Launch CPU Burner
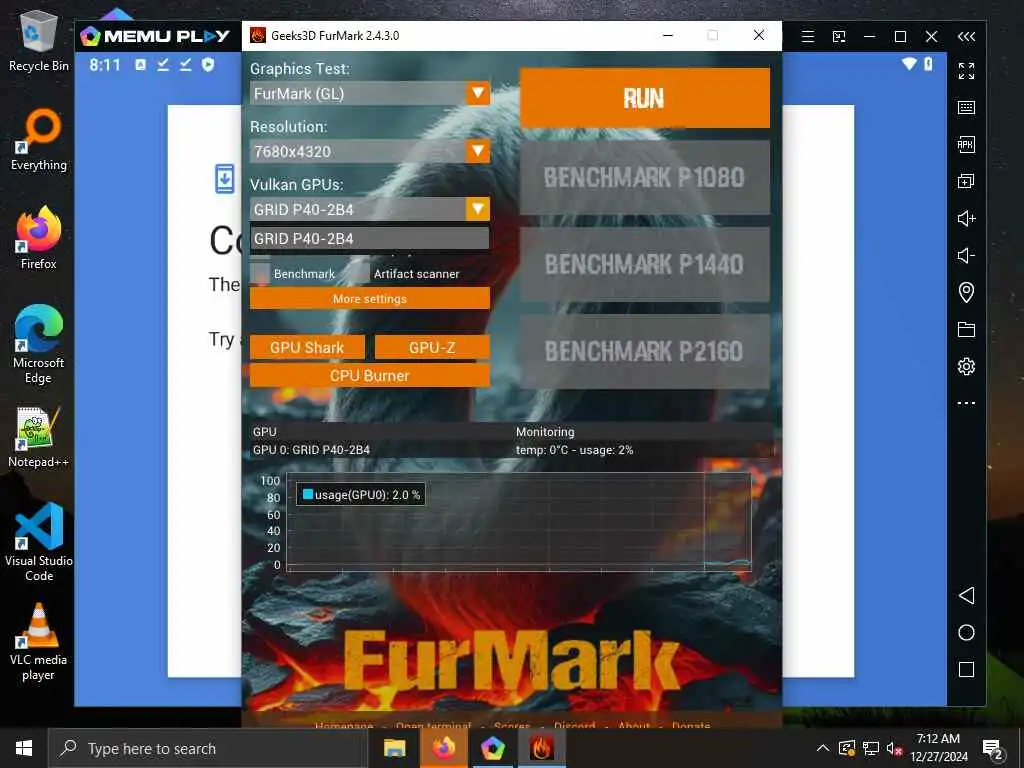 coord(370,376)
